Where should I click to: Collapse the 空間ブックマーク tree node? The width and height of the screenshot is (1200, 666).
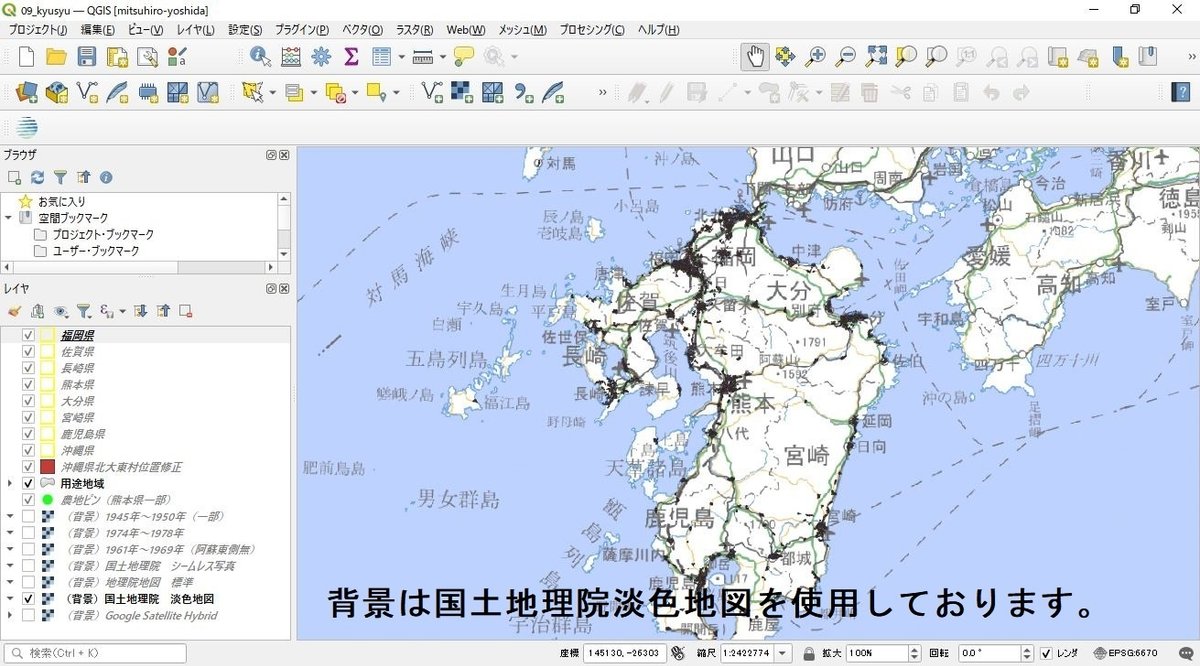pyautogui.click(x=8, y=217)
